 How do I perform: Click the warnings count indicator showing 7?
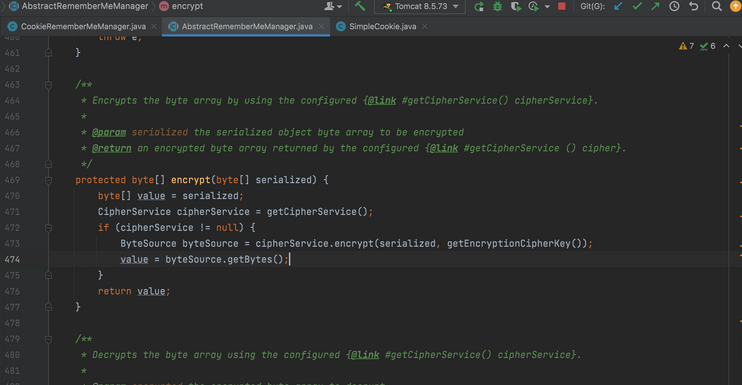pyautogui.click(x=687, y=46)
